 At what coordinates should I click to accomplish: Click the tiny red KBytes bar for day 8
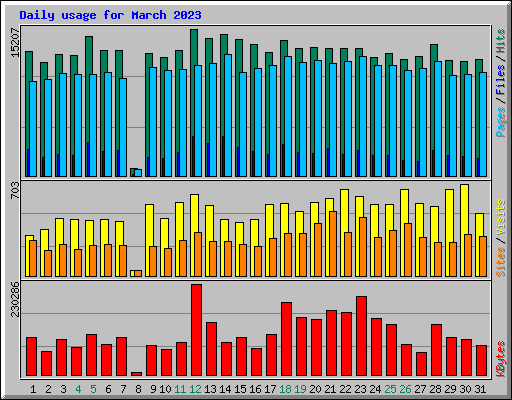tap(137, 374)
